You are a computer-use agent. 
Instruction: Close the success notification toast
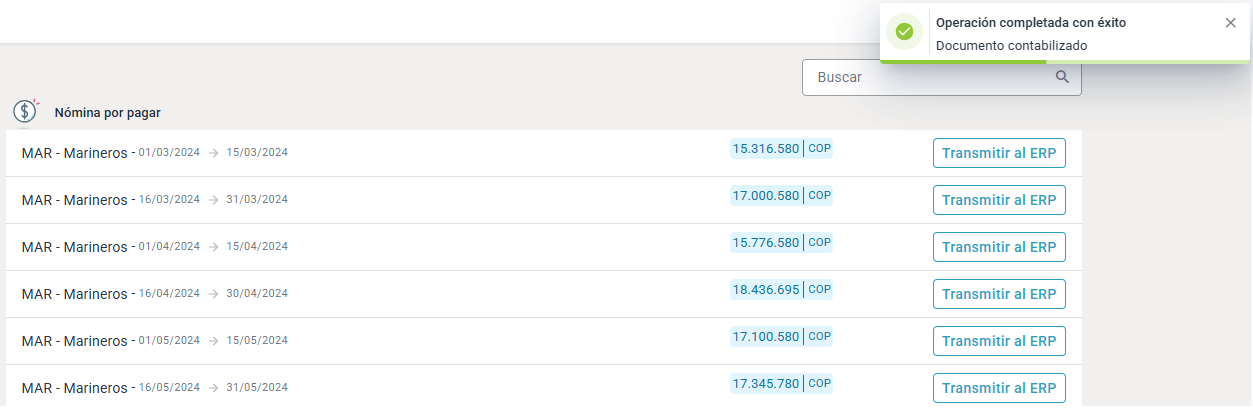tap(1230, 23)
